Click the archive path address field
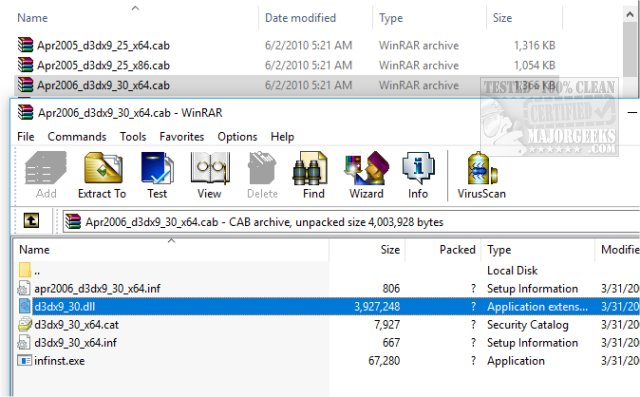 (351, 222)
